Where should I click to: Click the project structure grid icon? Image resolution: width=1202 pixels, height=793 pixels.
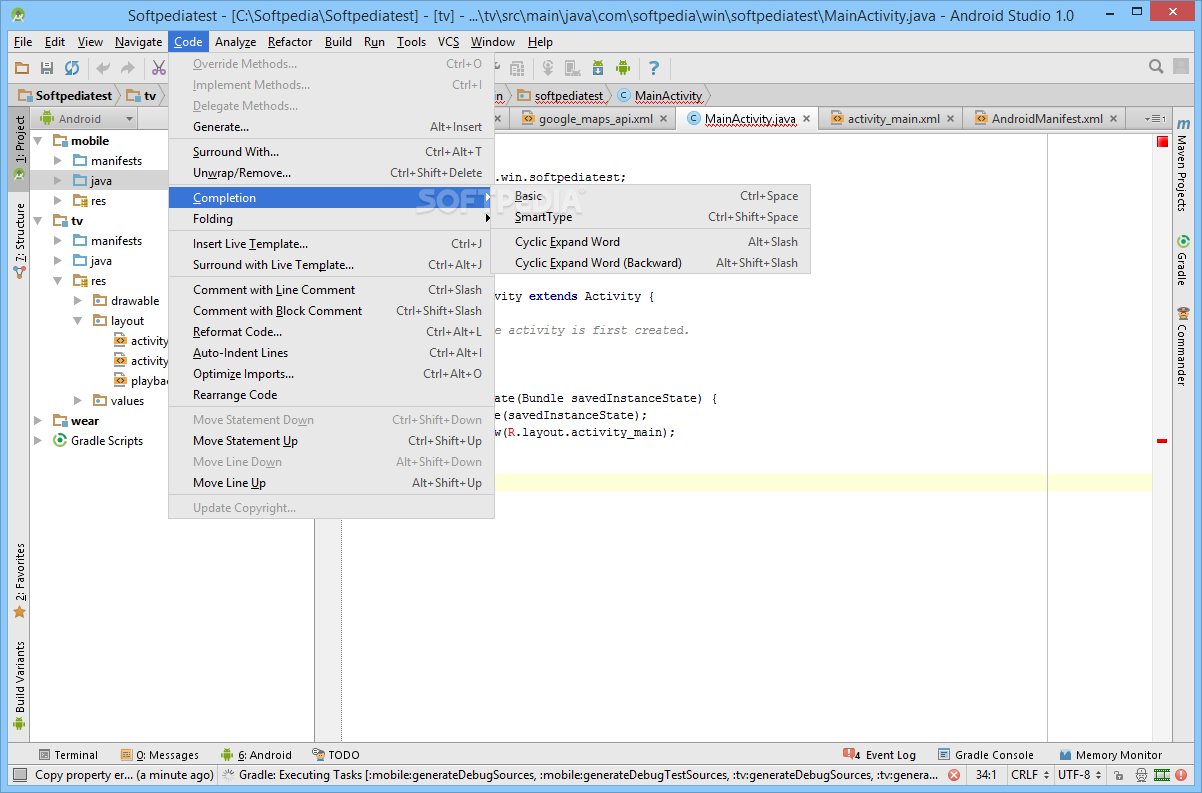517,68
